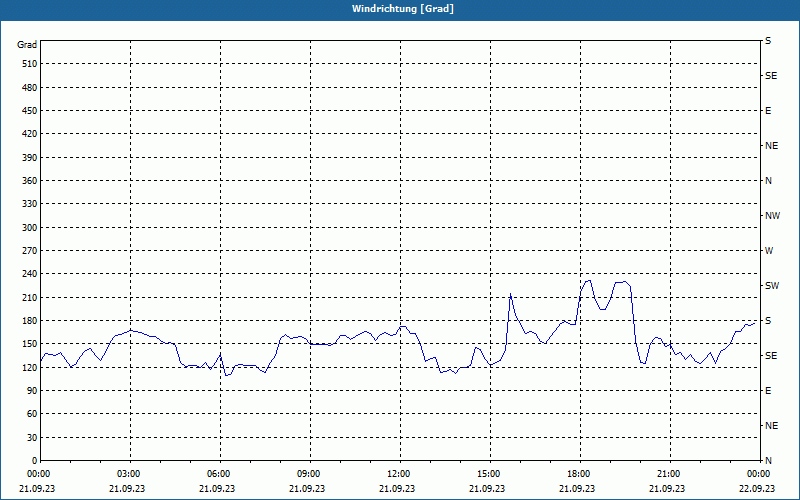Click the 03:00 time label
The height and width of the screenshot is (500, 800).
pyautogui.click(x=130, y=474)
